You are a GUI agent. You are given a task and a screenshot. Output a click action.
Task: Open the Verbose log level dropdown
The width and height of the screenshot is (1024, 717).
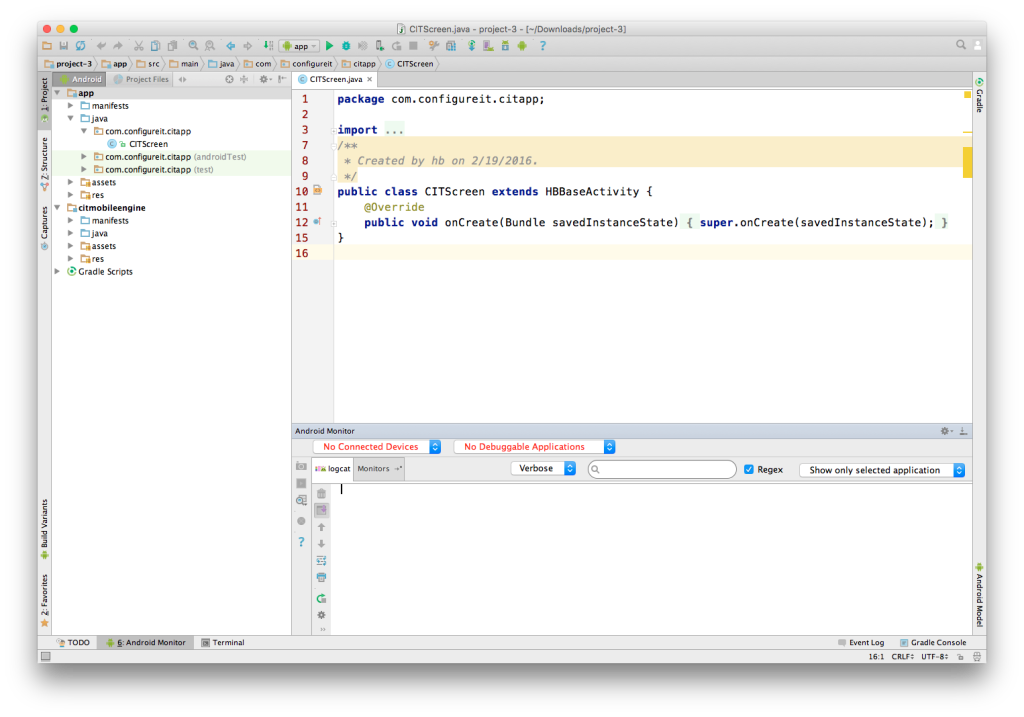click(543, 468)
